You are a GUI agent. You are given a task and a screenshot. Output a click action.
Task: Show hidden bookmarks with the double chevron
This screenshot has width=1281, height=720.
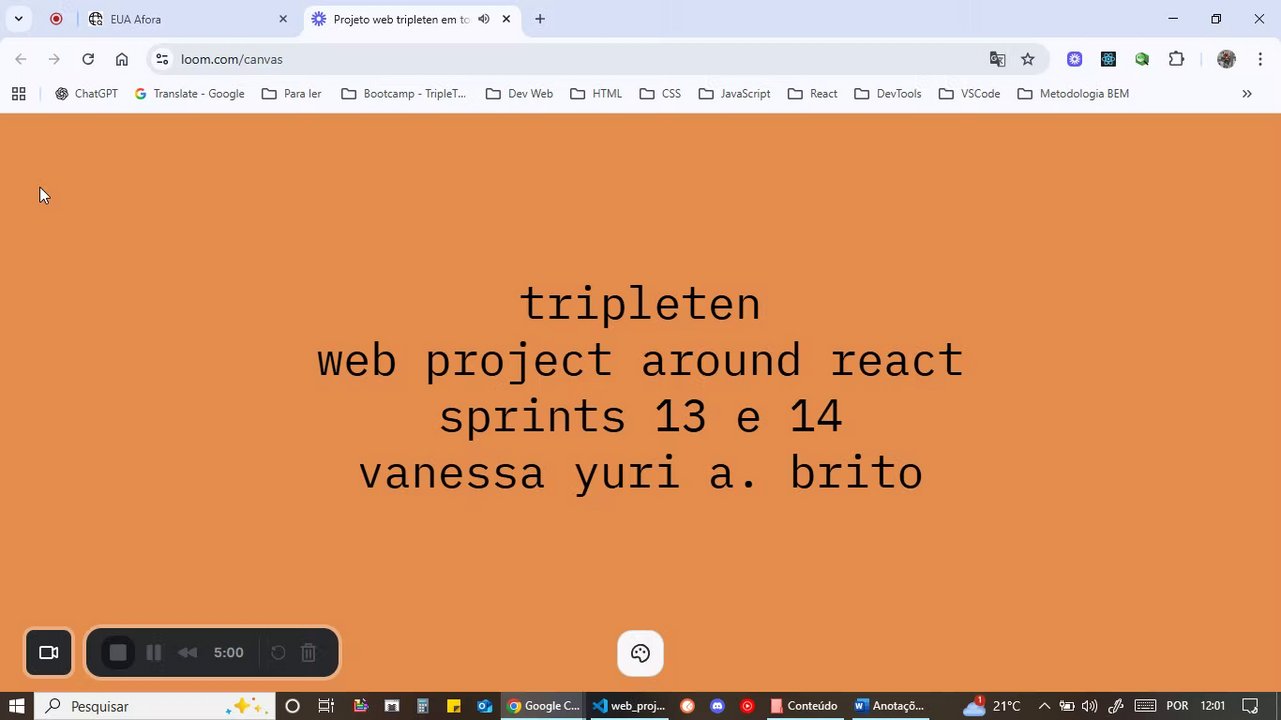(1247, 94)
